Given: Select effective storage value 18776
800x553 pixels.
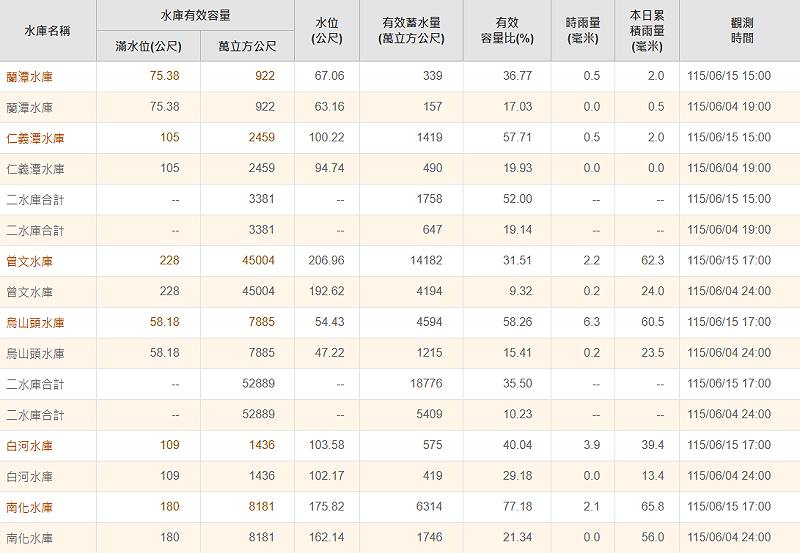Looking at the screenshot, I should (426, 383).
